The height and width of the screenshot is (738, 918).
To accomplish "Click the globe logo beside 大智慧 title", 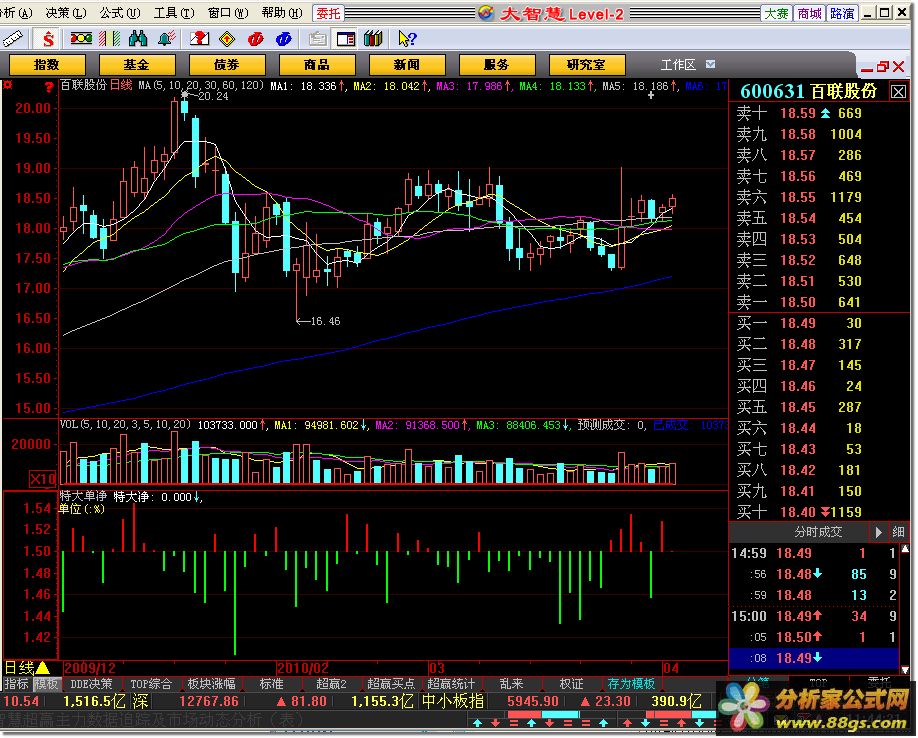I will coord(485,13).
